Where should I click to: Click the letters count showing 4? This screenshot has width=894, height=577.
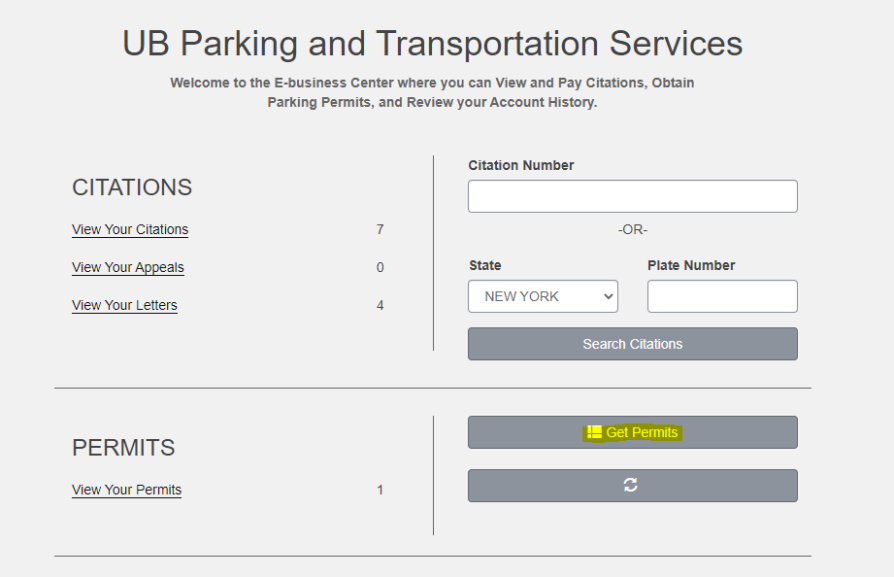point(380,305)
